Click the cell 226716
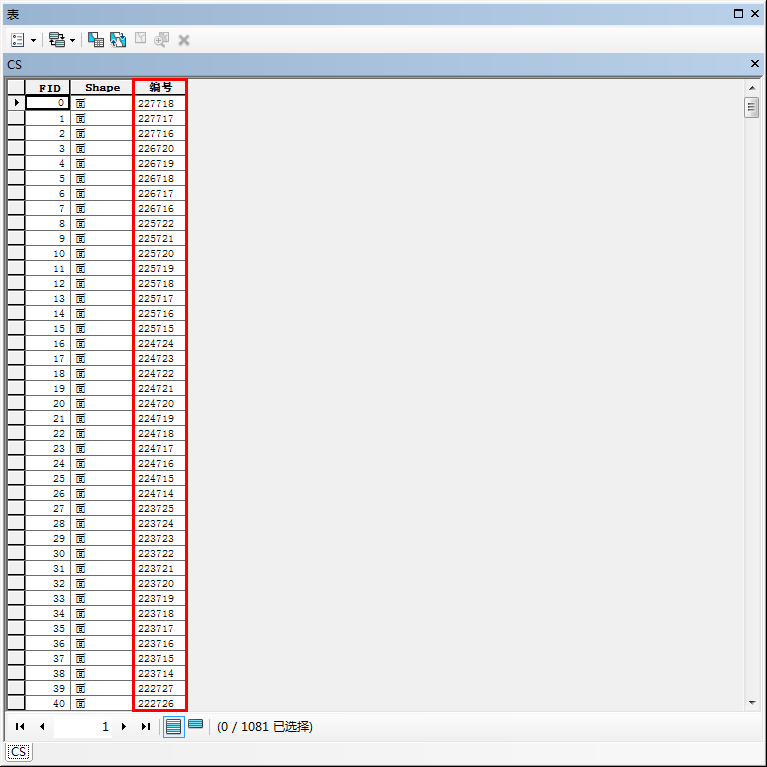The height and width of the screenshot is (767, 767). coord(160,208)
